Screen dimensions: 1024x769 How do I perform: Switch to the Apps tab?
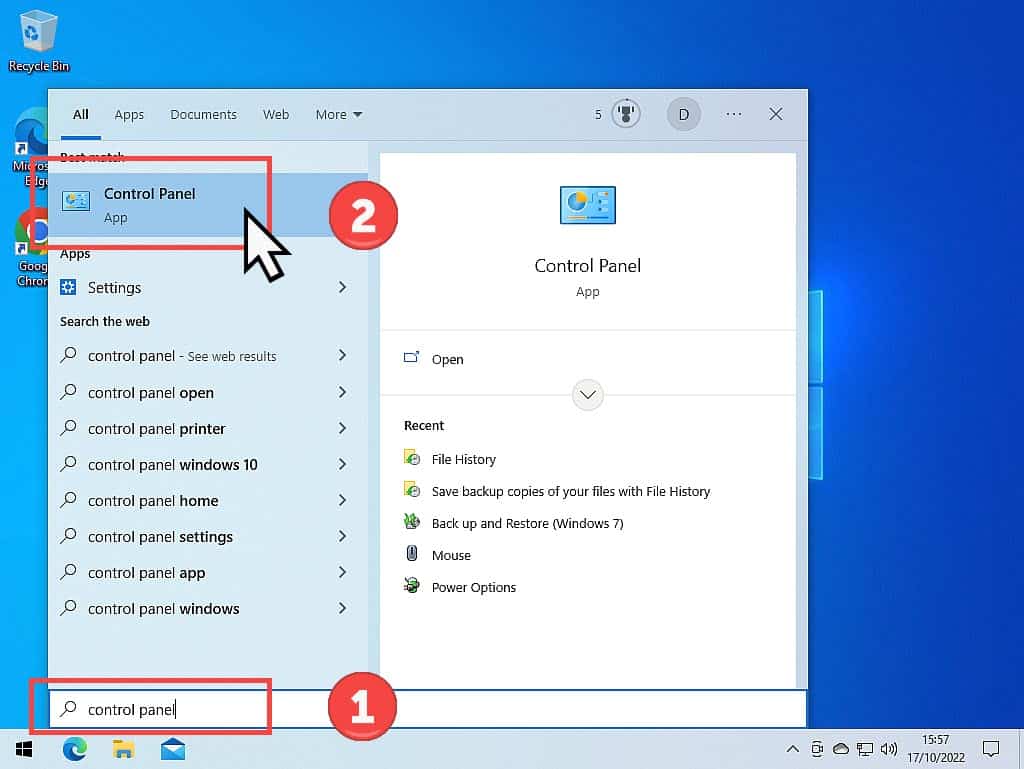pyautogui.click(x=129, y=114)
